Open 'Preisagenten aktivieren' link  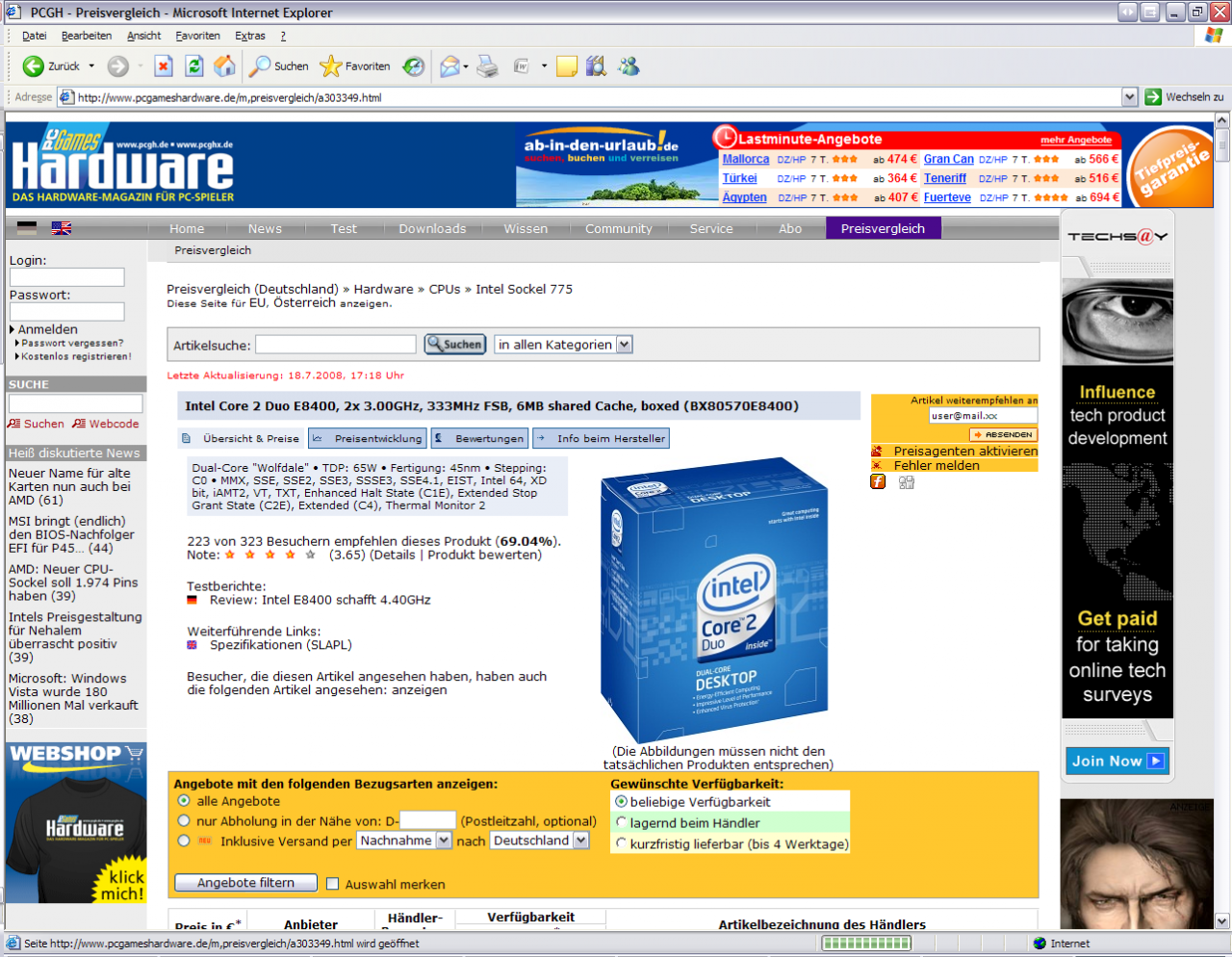965,451
